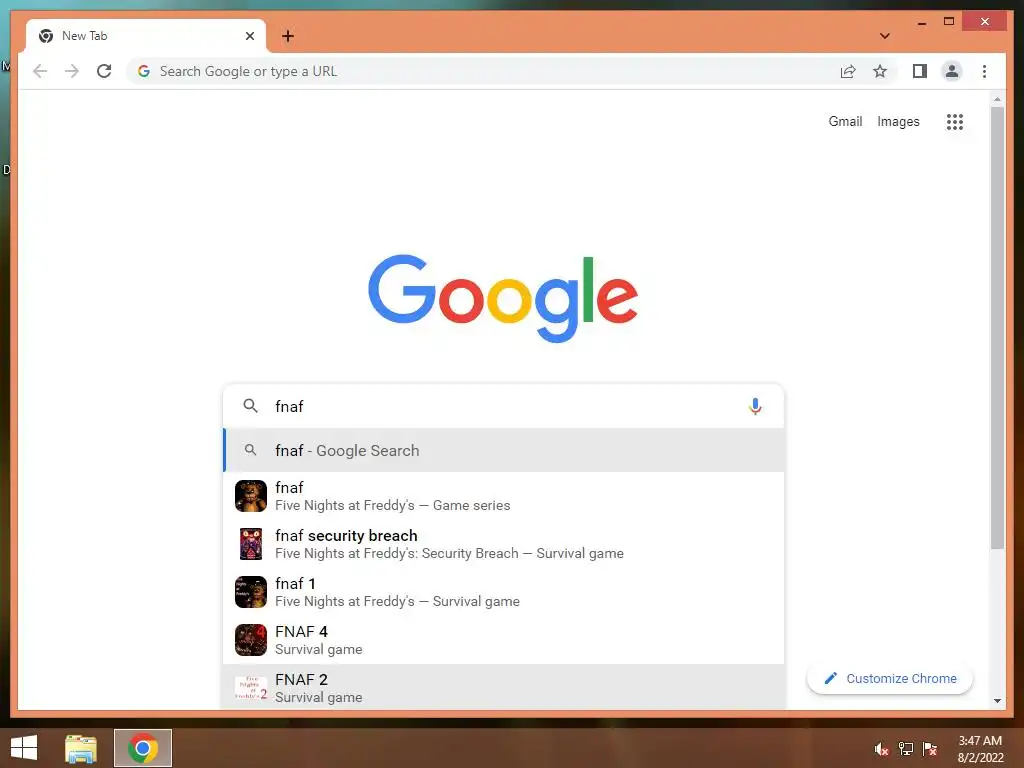Click the Google logo
Image resolution: width=1024 pixels, height=768 pixels.
pos(503,298)
